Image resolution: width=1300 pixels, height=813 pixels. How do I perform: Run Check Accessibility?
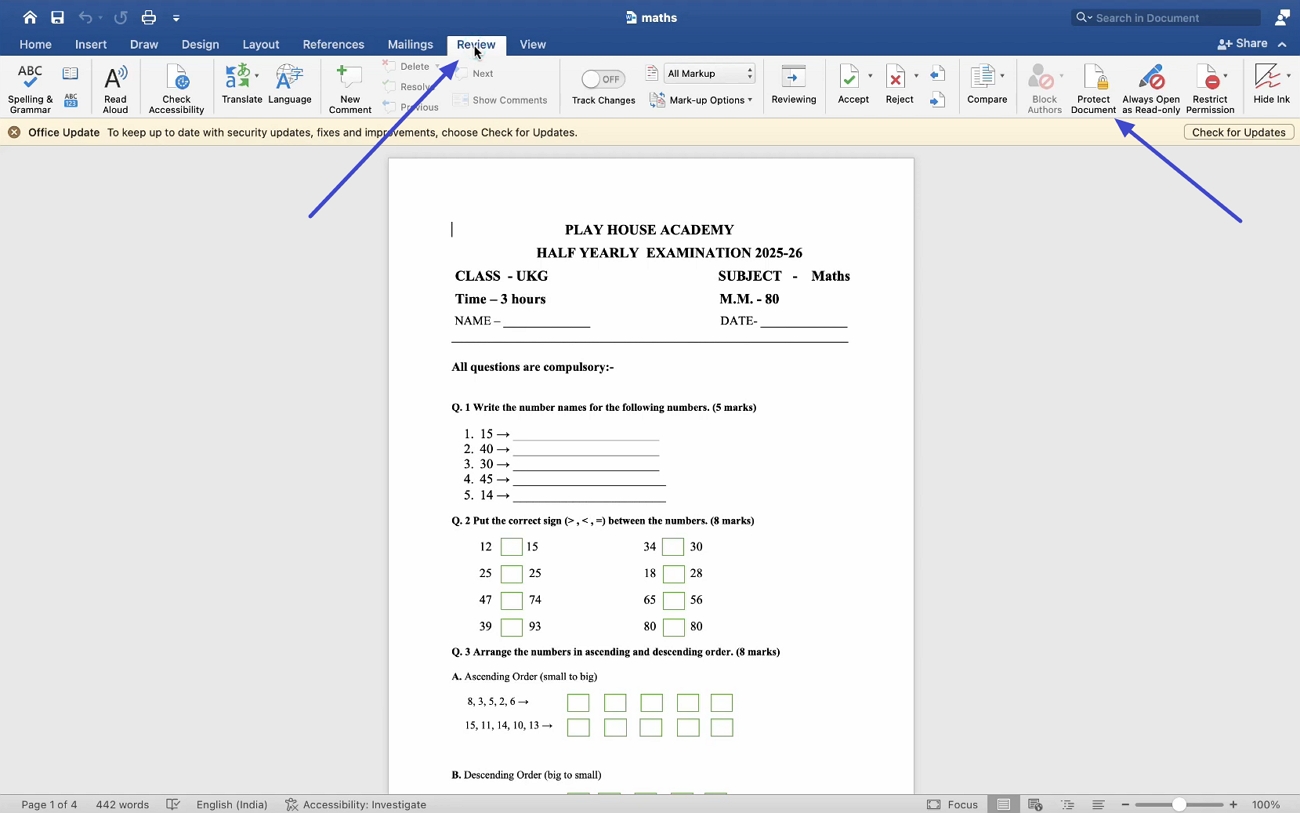[176, 88]
